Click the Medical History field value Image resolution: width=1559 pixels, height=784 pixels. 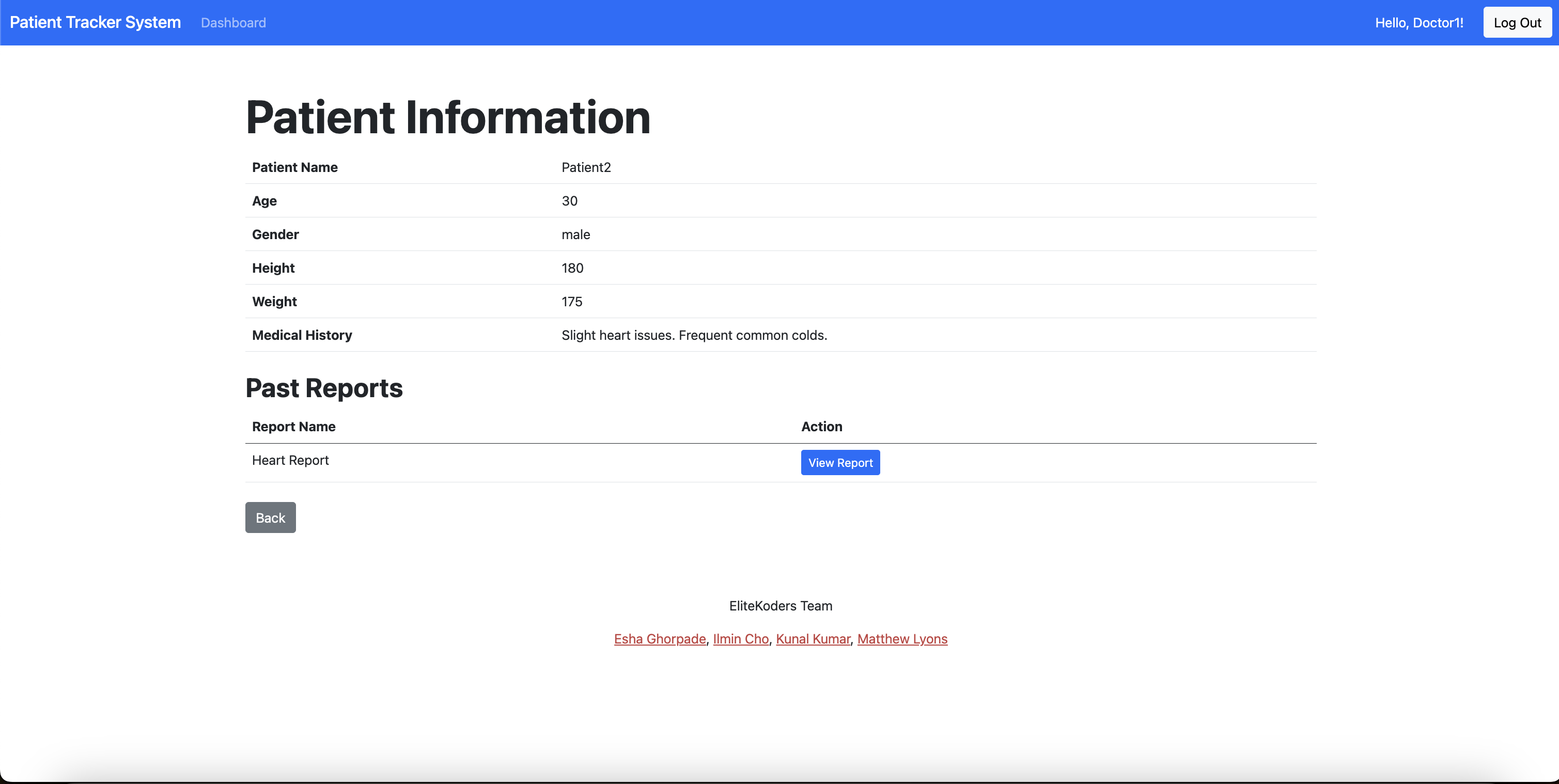click(693, 334)
